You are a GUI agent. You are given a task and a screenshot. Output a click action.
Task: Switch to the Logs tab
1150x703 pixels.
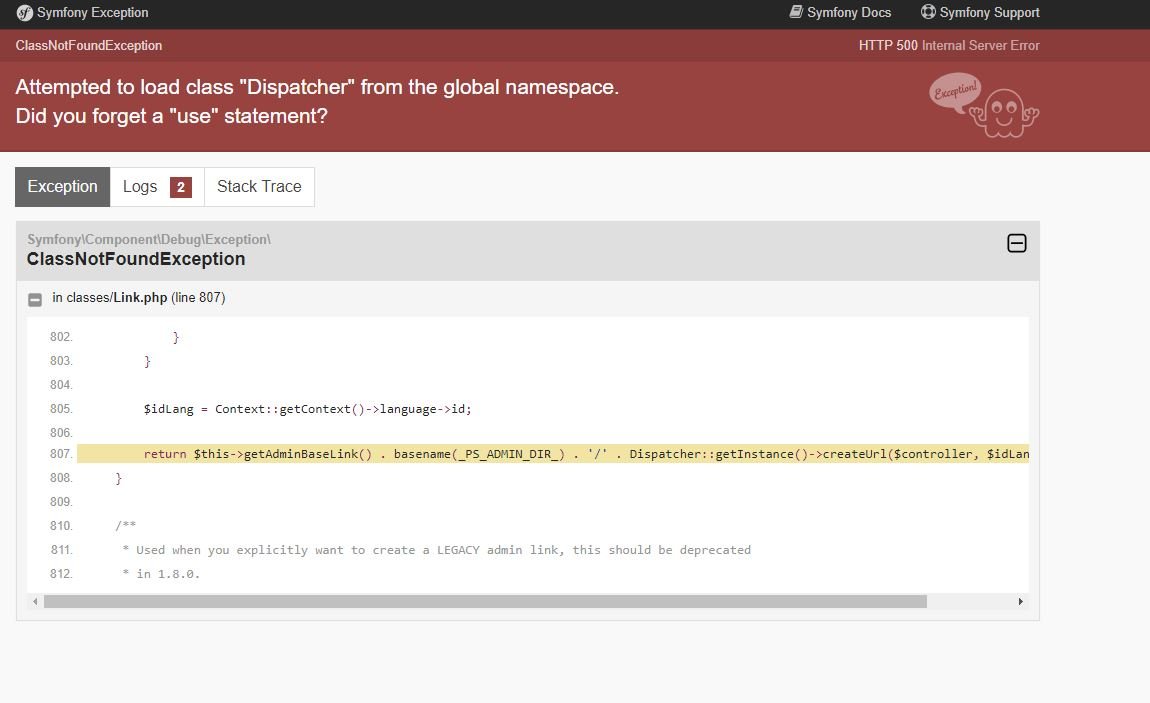point(157,187)
